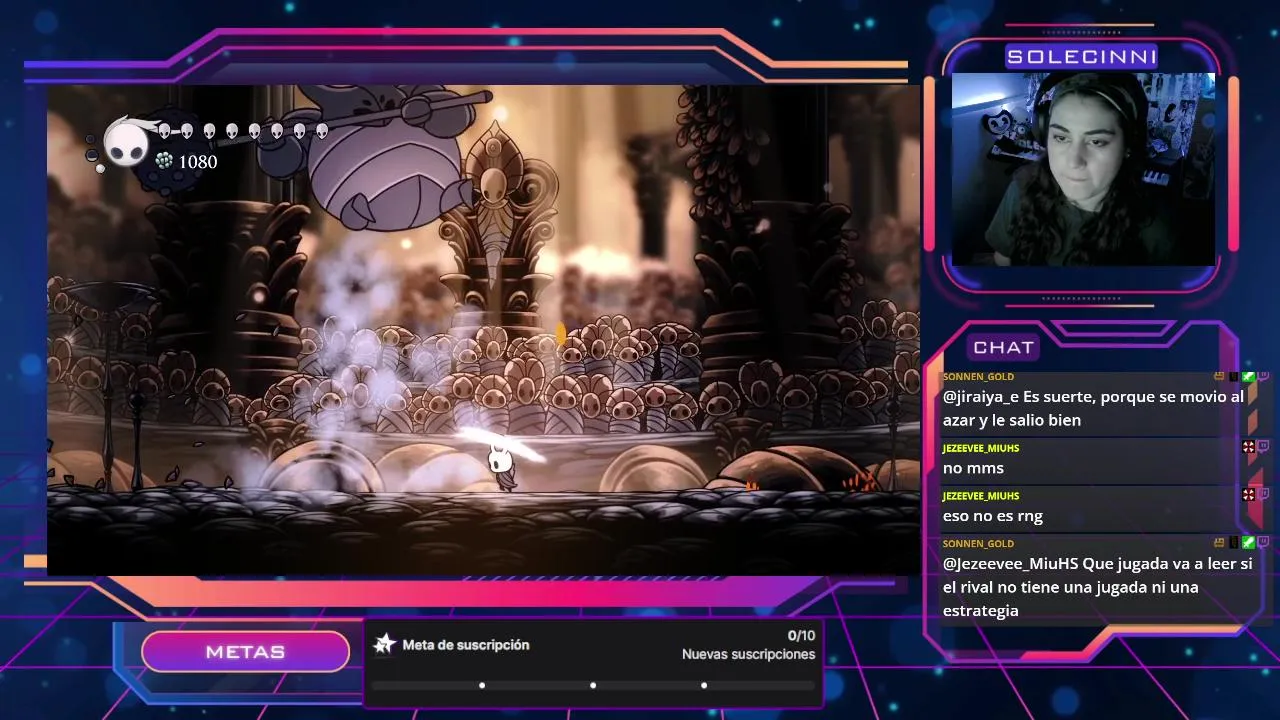Open the streamer webcam feed

[1083, 169]
